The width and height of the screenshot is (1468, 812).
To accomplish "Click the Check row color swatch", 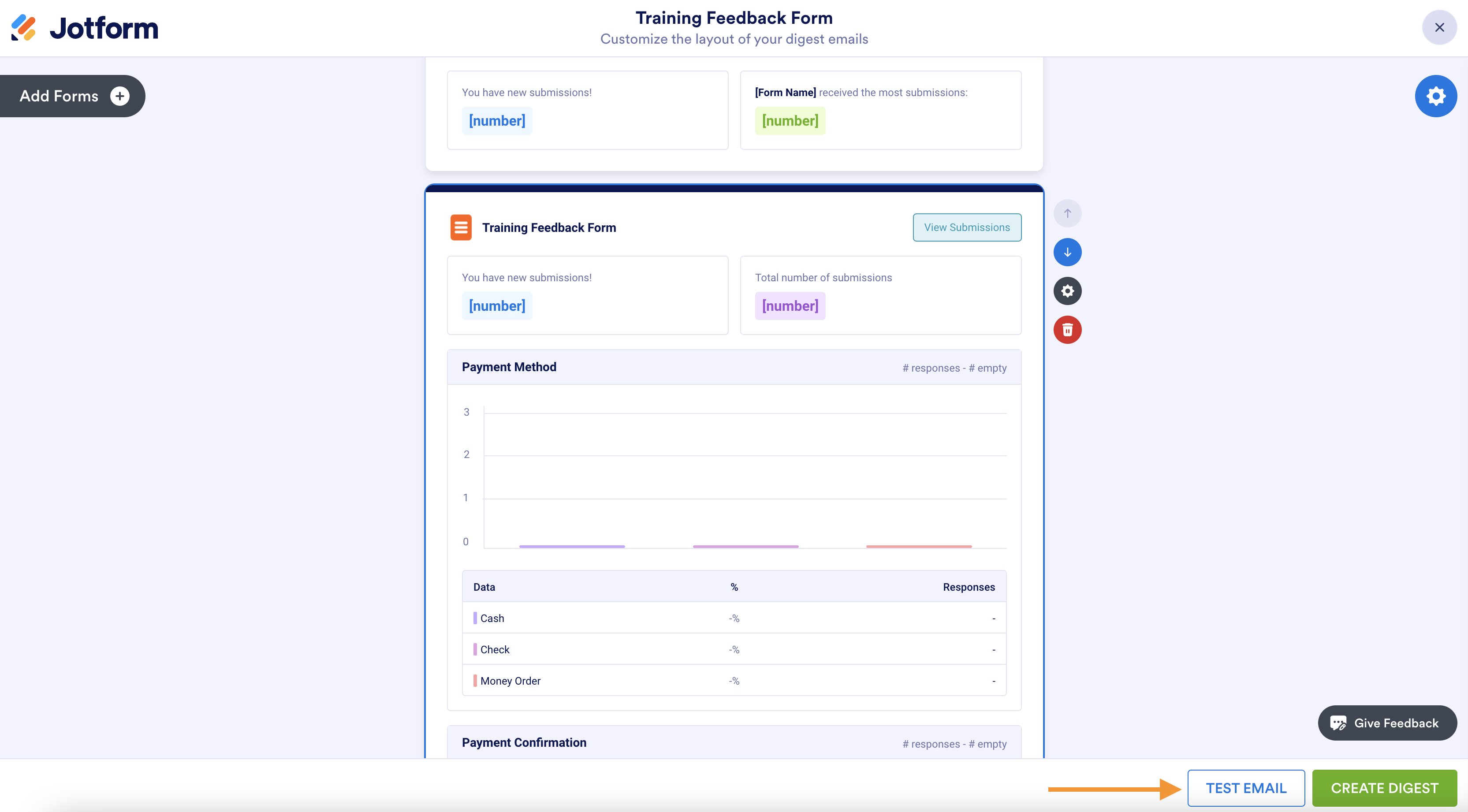I will point(475,650).
